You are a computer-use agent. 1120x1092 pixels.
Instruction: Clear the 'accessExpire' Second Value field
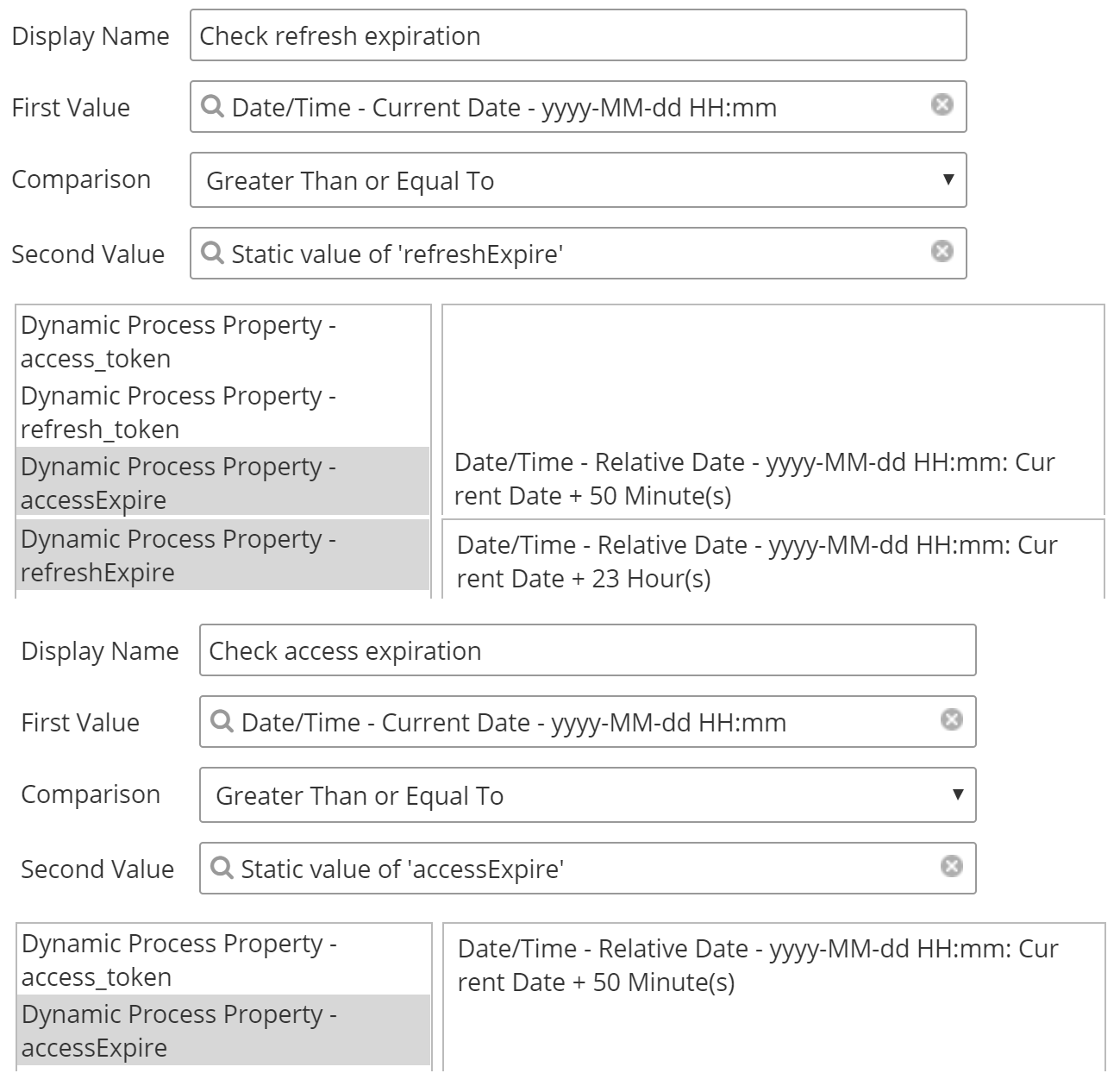pyautogui.click(x=952, y=866)
